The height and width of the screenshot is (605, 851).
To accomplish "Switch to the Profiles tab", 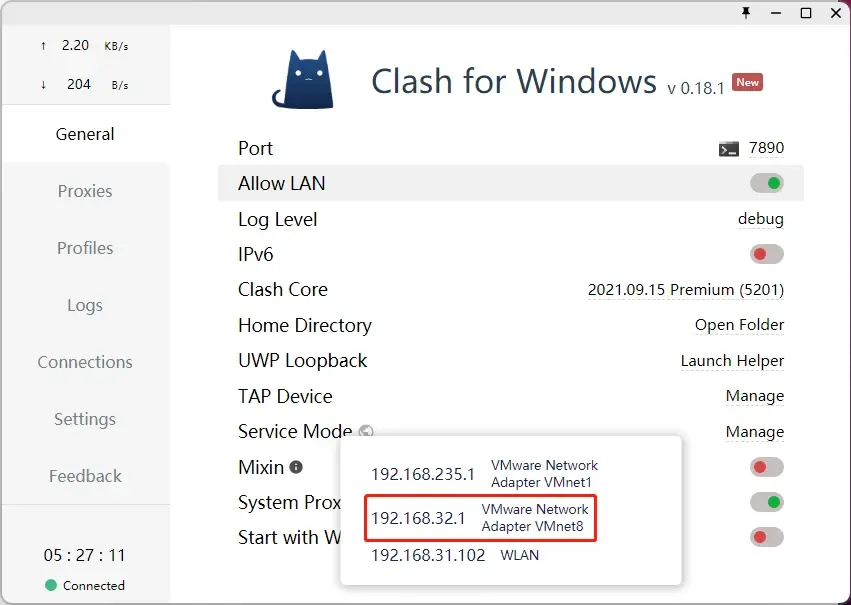I will 85,248.
